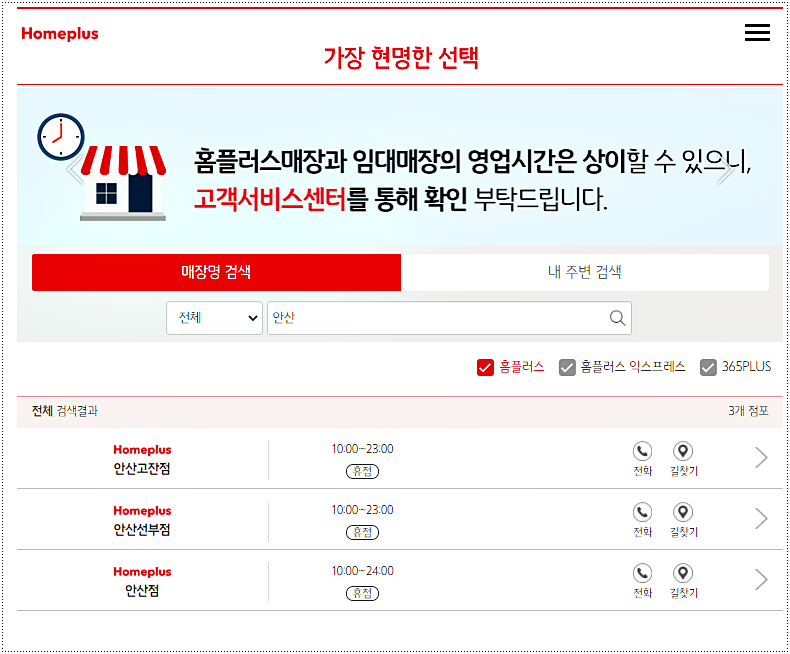Open 안산고잔점 details chevron
The width and height of the screenshot is (790, 654).
pos(761,458)
